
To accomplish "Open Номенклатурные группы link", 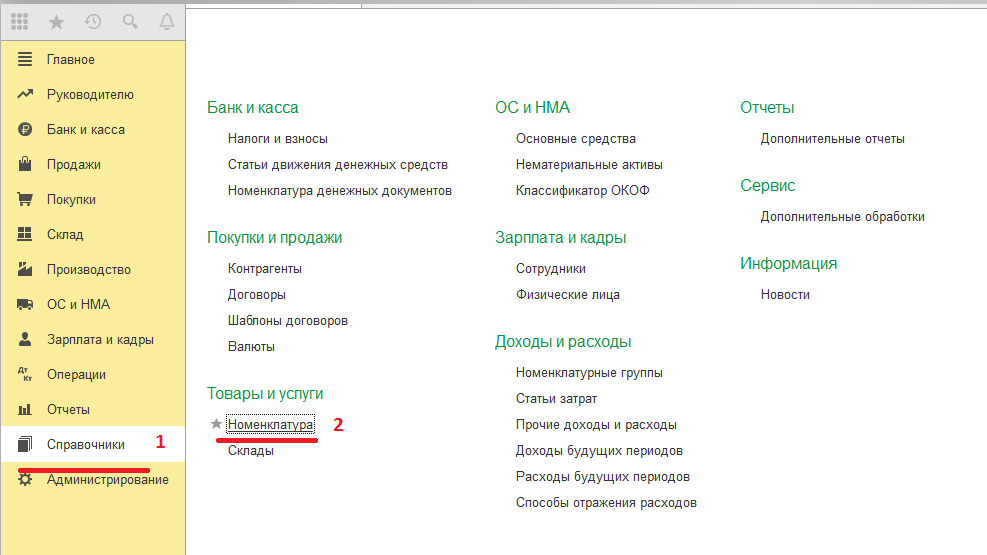I will (589, 373).
